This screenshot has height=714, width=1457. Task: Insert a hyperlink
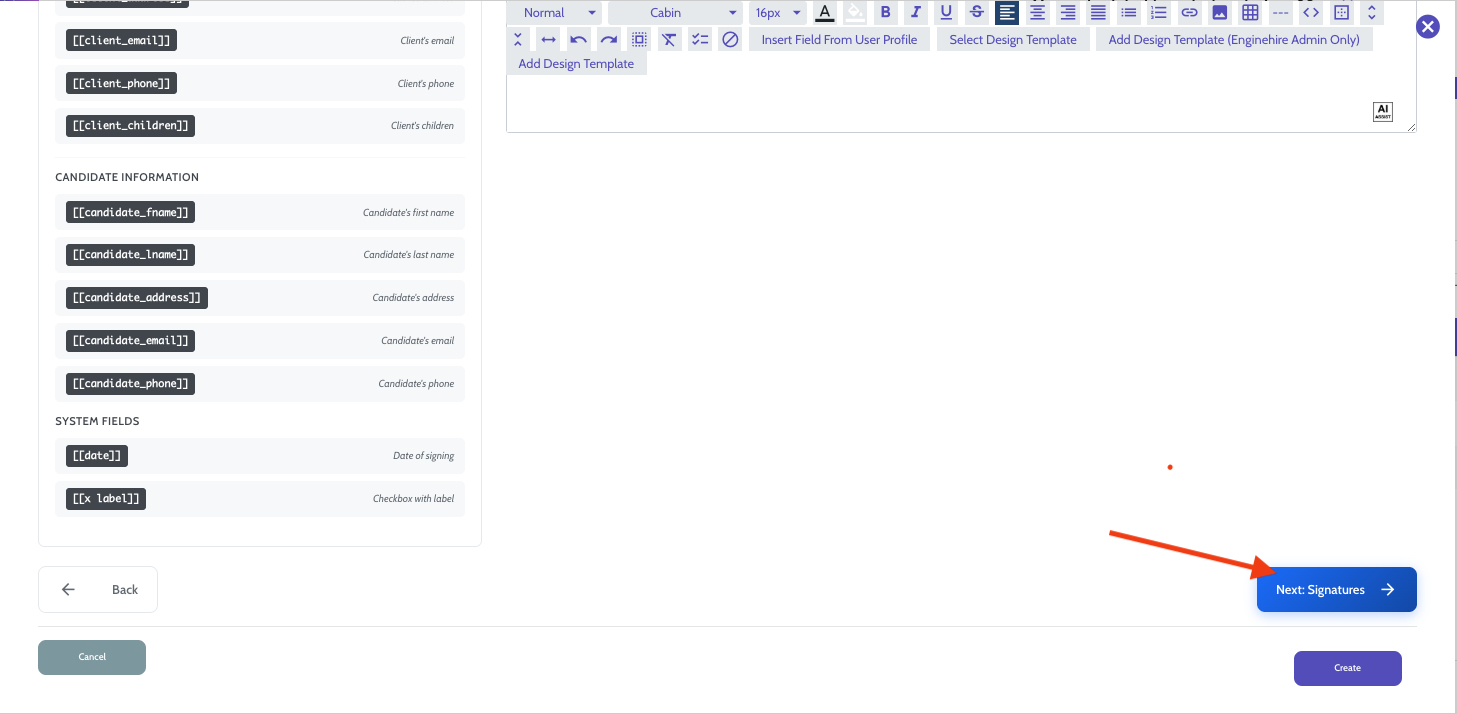(x=1189, y=12)
